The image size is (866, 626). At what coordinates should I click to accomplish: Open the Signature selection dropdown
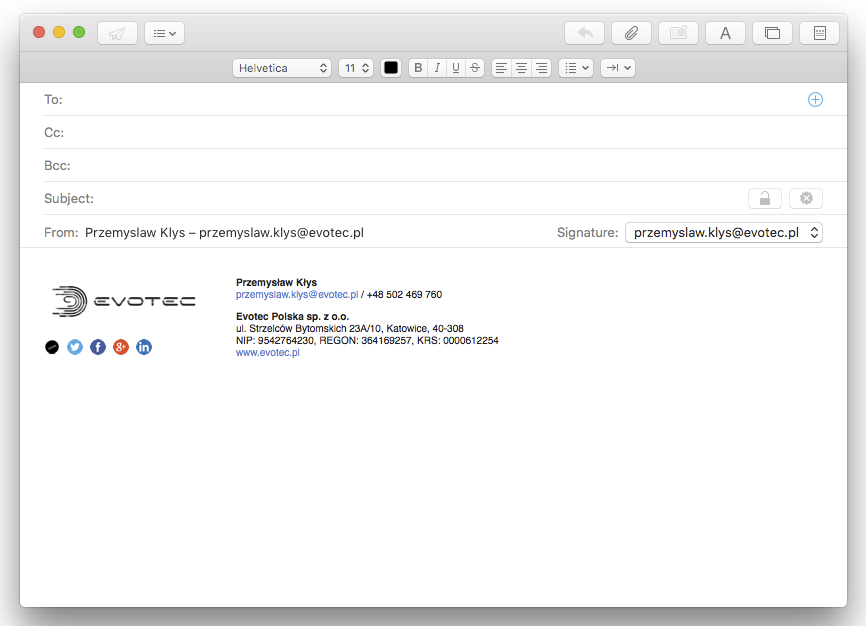pyautogui.click(x=723, y=231)
